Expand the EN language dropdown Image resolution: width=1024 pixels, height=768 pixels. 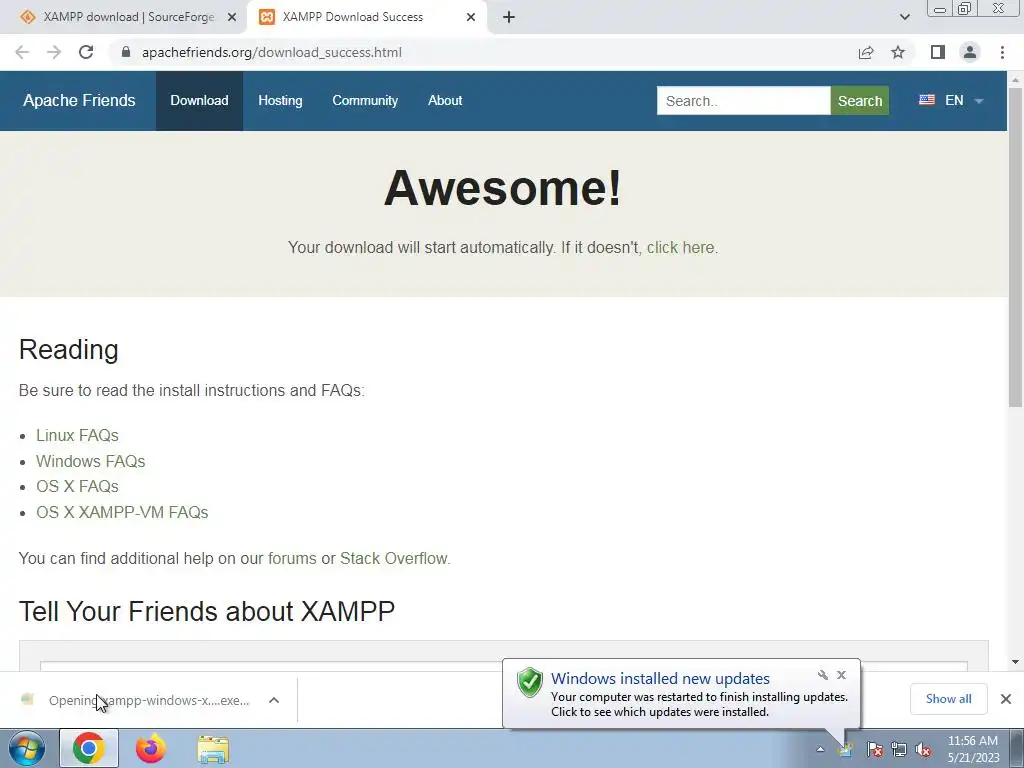tap(963, 101)
